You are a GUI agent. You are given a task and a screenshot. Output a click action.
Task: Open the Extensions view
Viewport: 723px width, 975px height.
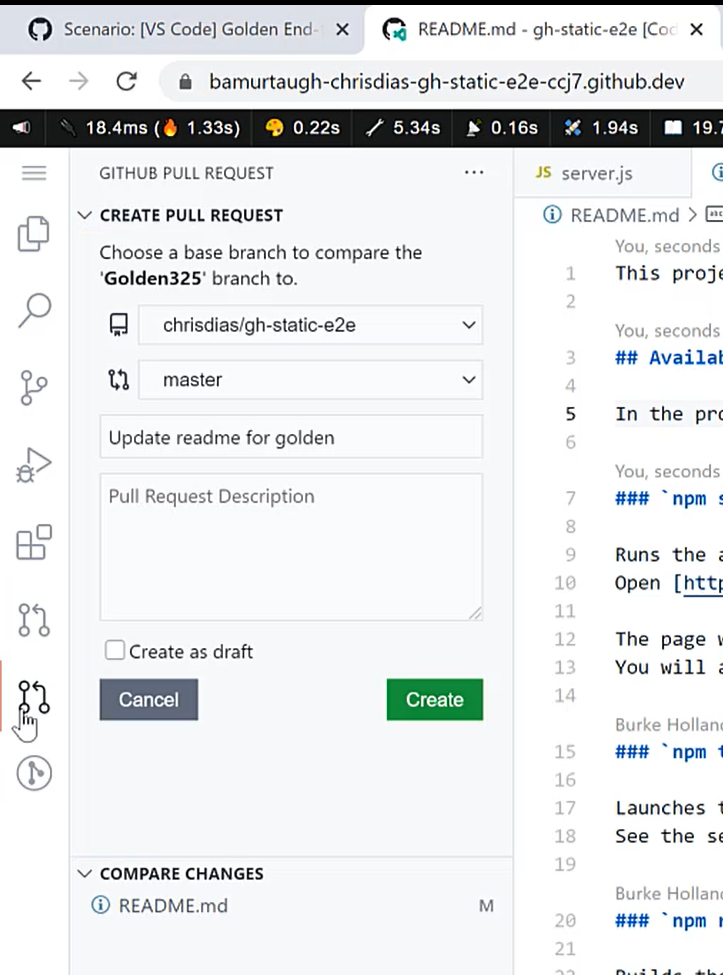point(34,541)
